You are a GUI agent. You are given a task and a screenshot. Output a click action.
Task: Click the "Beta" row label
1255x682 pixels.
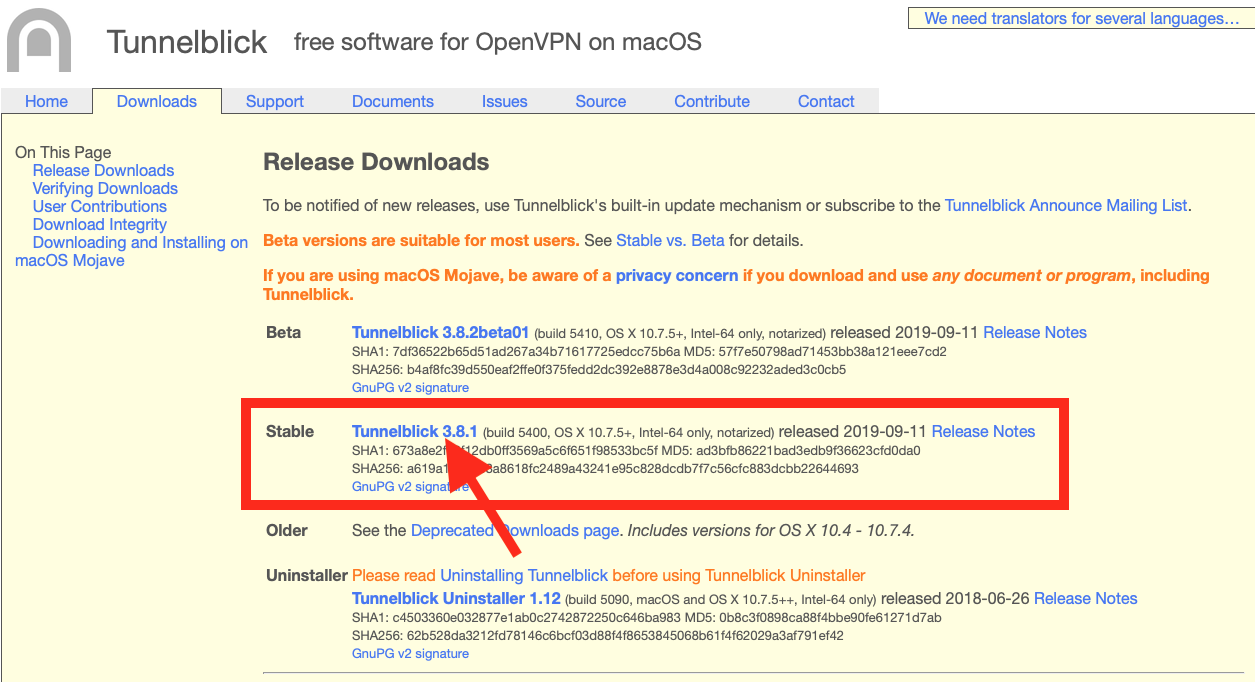coord(283,332)
